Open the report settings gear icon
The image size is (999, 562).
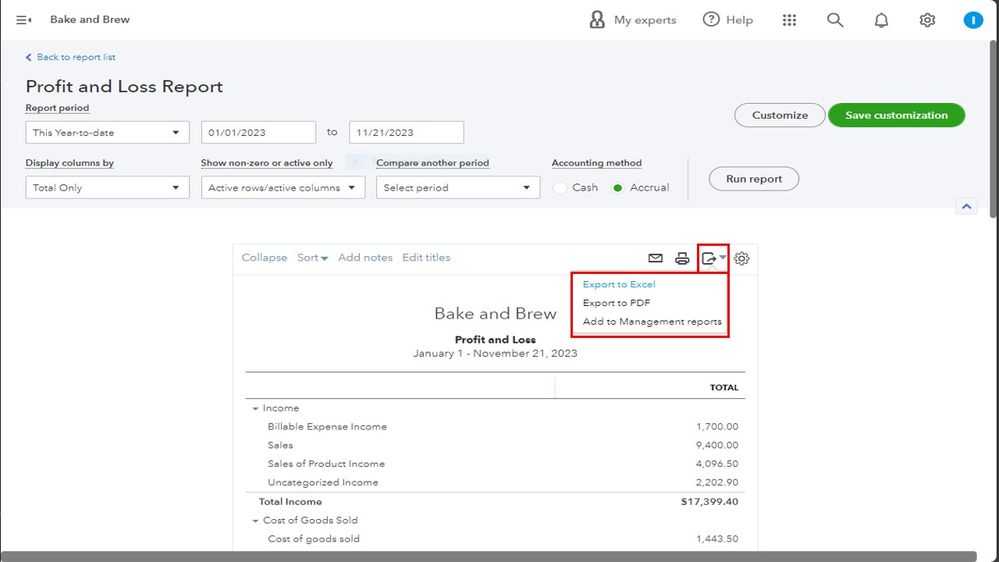click(x=742, y=258)
